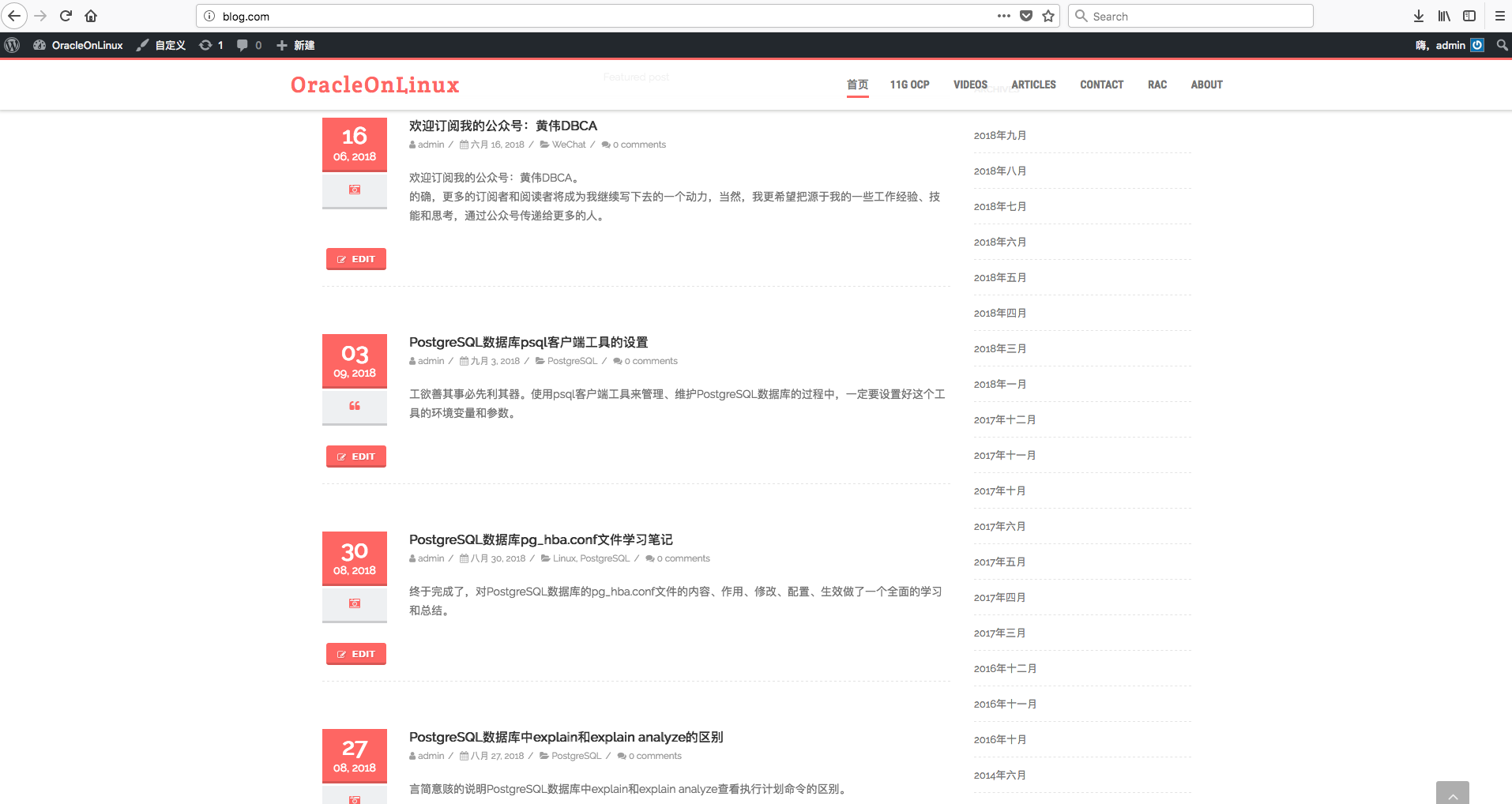Click the admin bar search magnifier
This screenshot has height=804, width=1512.
(x=1502, y=45)
